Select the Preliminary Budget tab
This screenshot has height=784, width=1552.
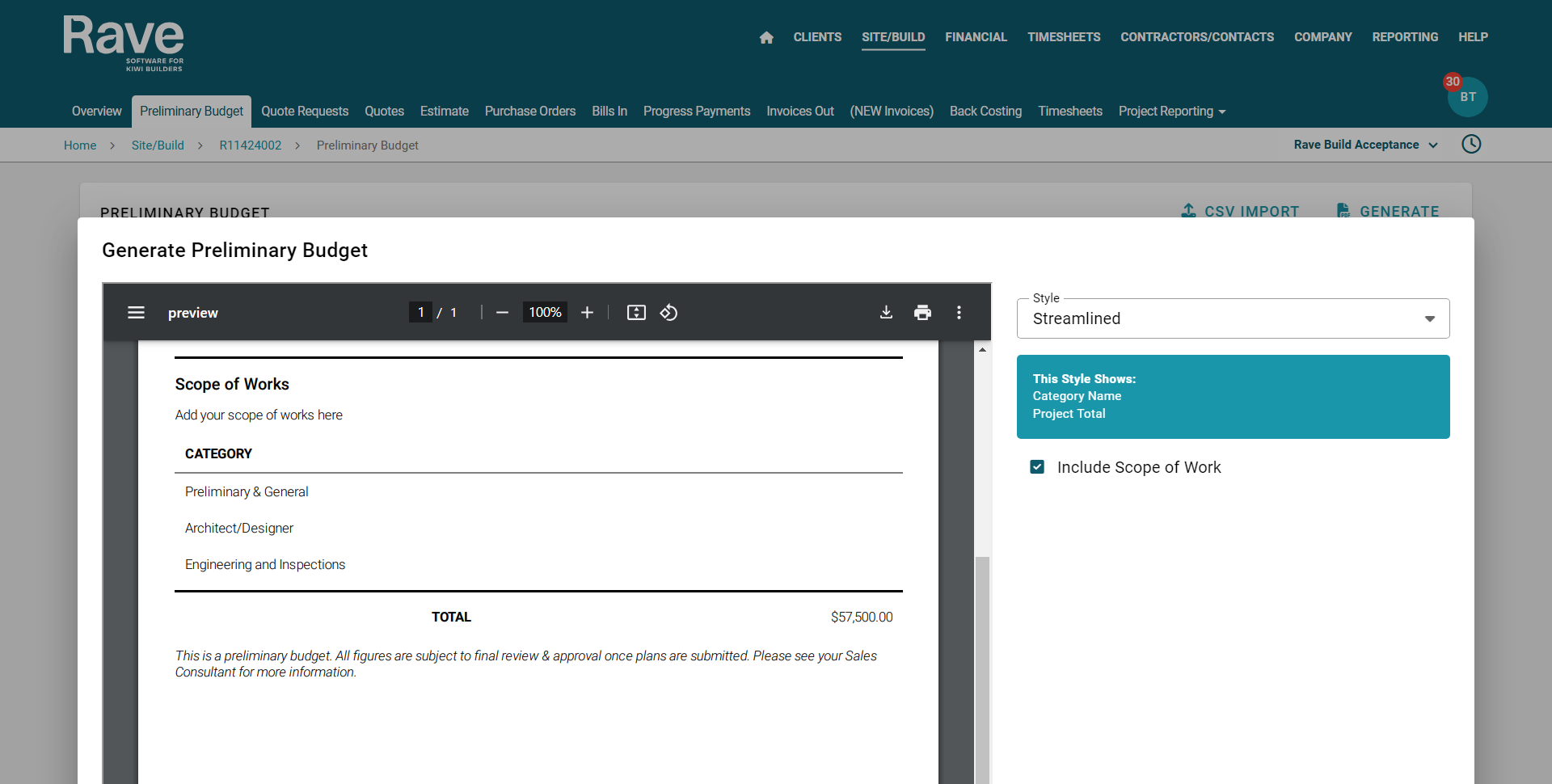tap(192, 112)
